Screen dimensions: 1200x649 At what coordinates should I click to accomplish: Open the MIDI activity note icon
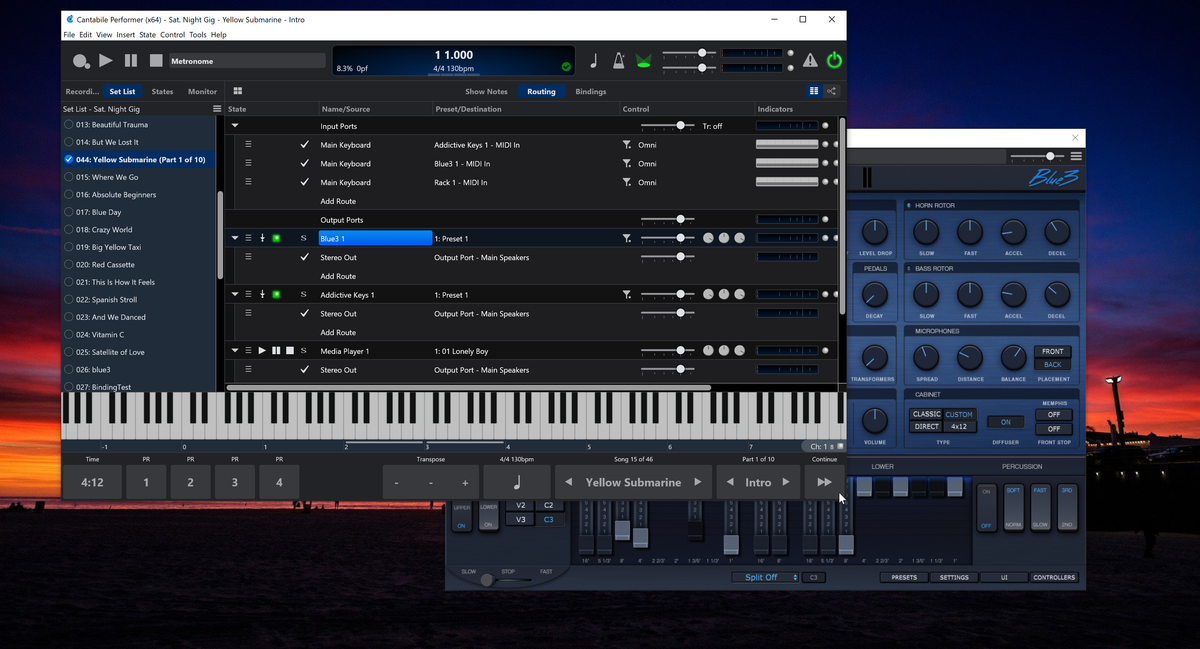[593, 60]
